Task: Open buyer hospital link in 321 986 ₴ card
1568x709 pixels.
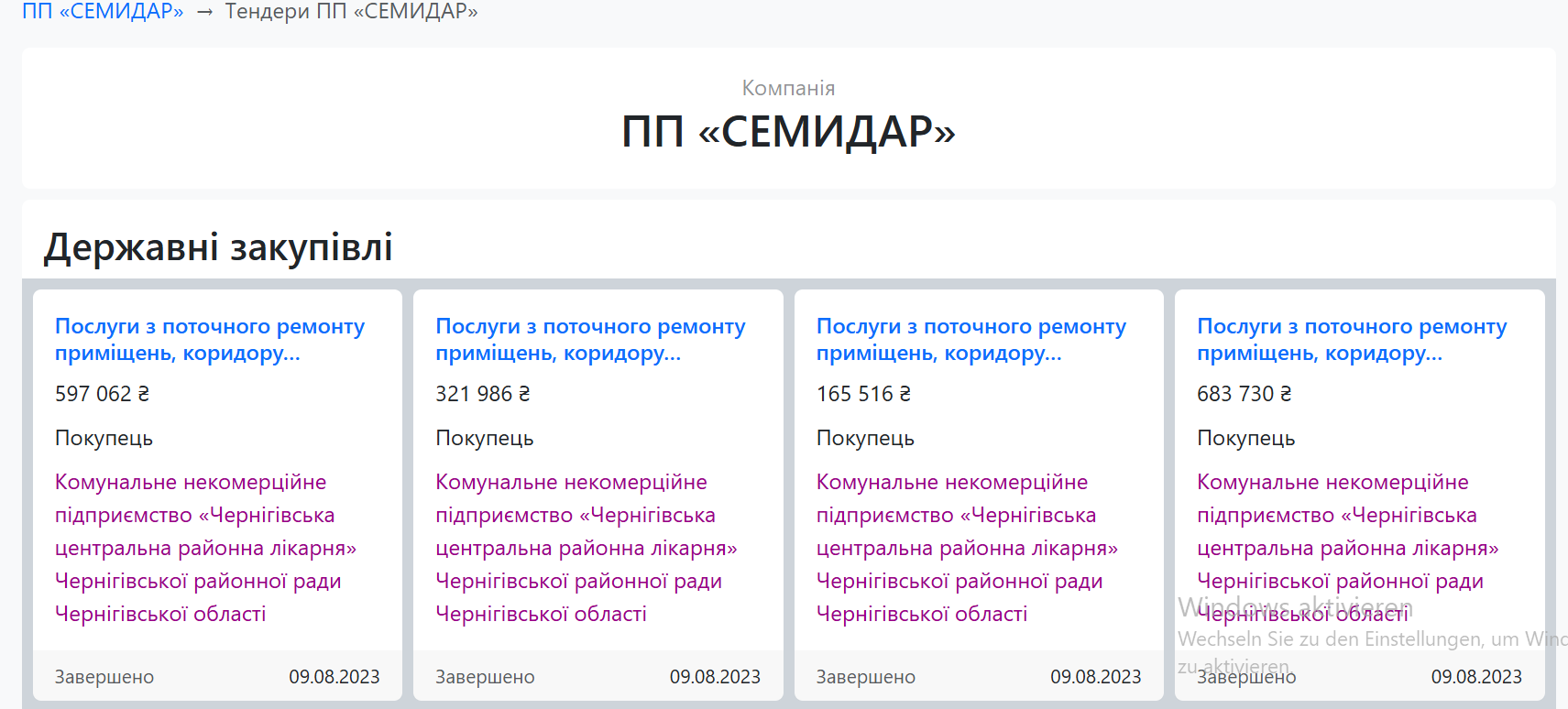Action: pos(586,548)
